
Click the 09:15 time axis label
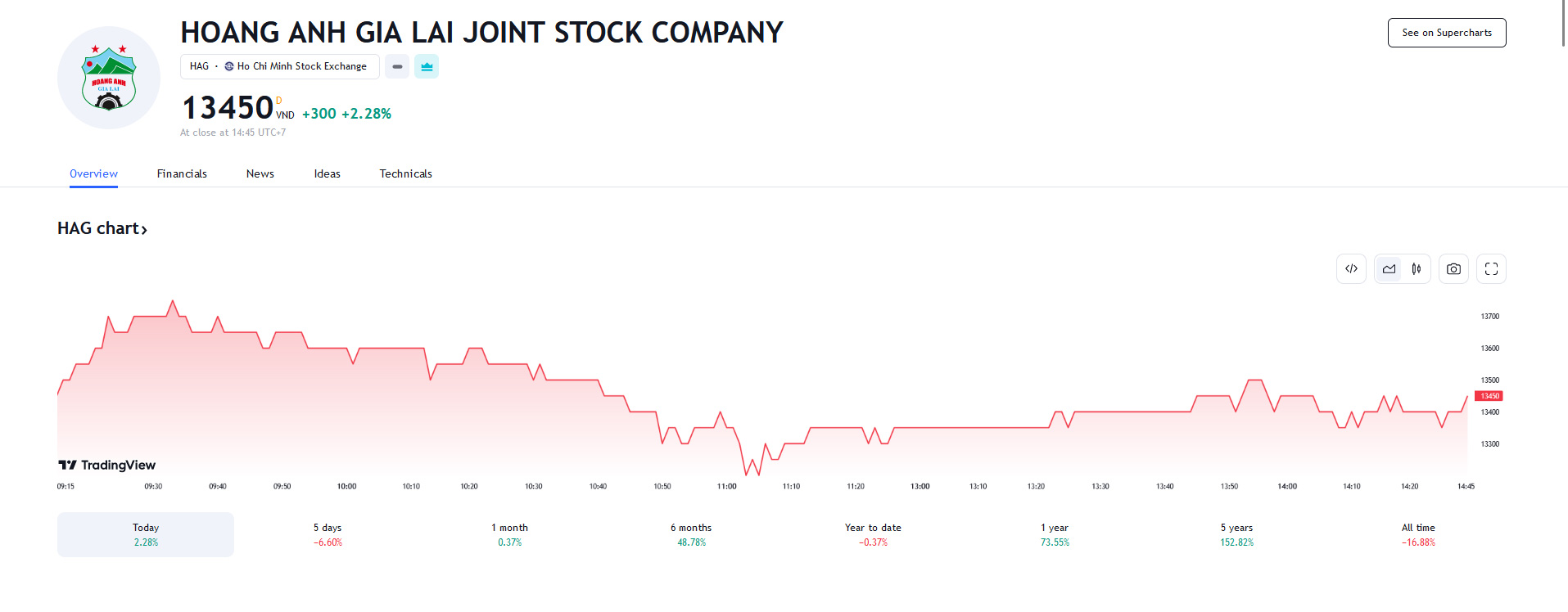point(66,486)
